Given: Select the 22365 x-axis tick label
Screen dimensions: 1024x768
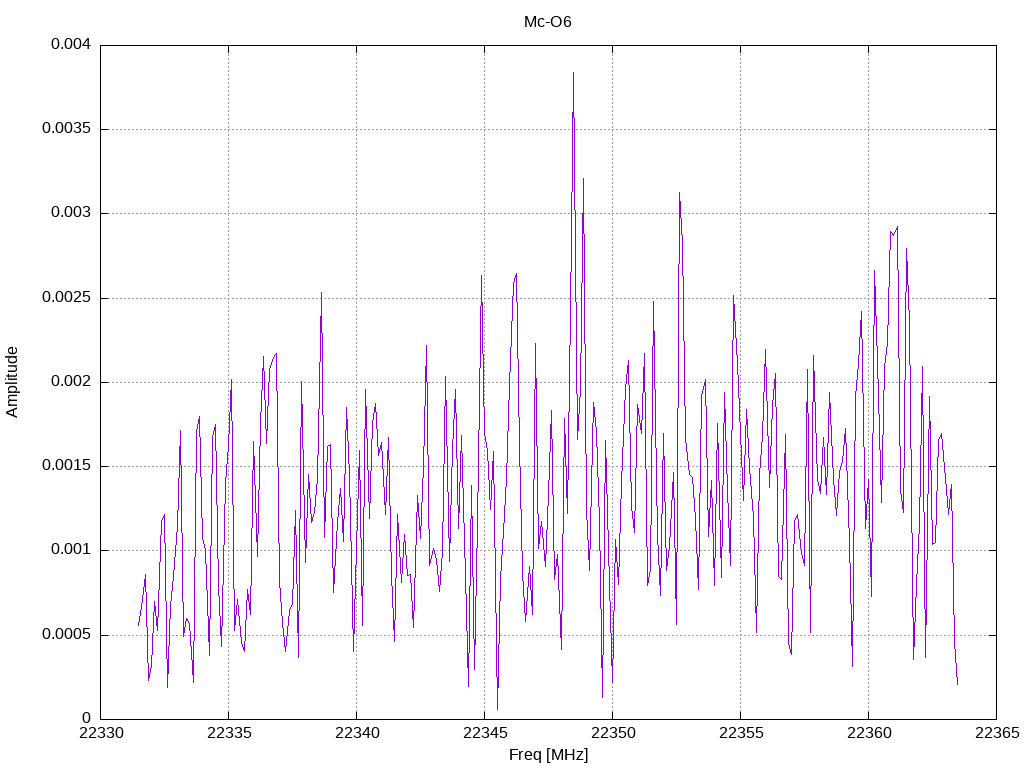Looking at the screenshot, I should (x=997, y=733).
